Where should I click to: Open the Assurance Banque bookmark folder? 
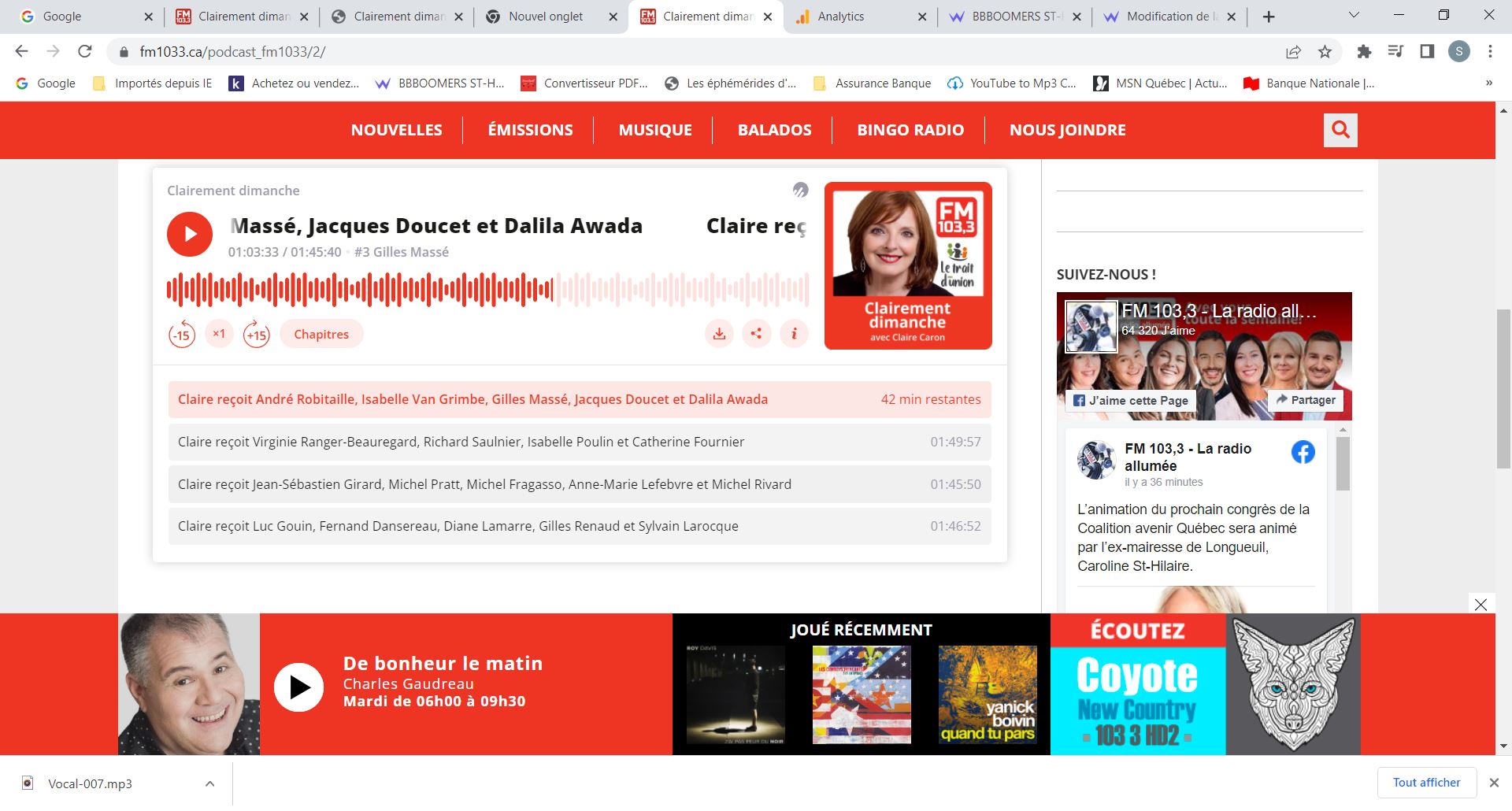(872, 83)
